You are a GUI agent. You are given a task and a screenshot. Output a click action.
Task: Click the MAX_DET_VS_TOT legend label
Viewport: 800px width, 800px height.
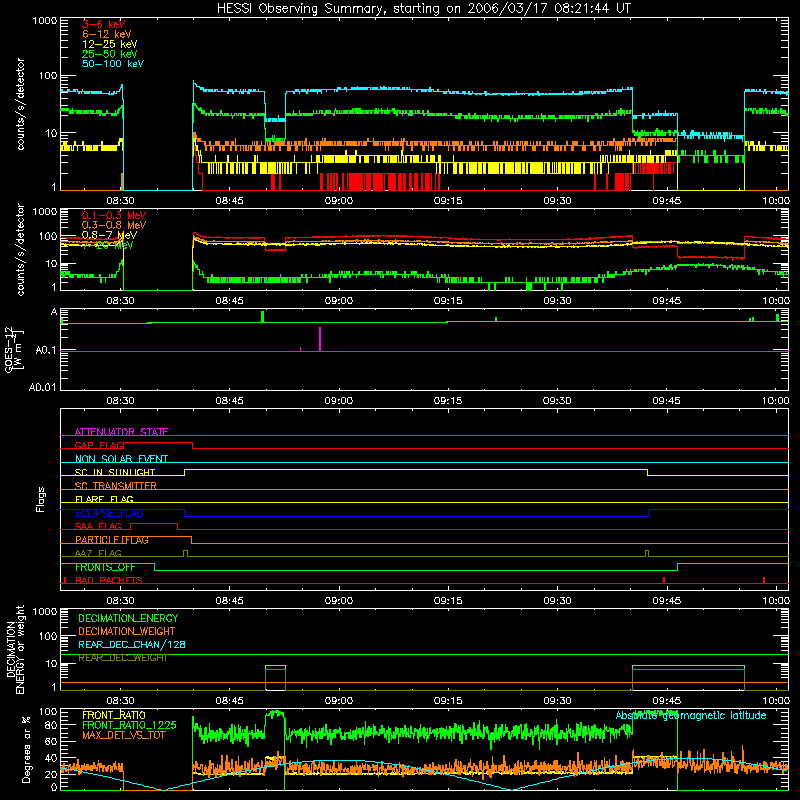tap(124, 735)
